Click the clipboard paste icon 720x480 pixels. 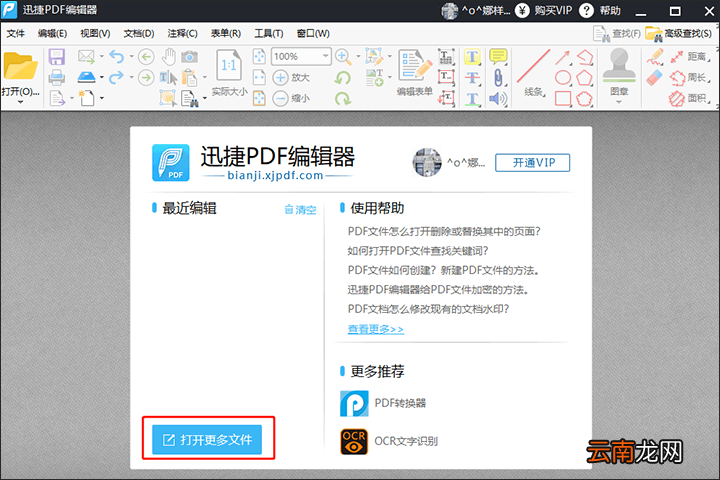[x=189, y=77]
